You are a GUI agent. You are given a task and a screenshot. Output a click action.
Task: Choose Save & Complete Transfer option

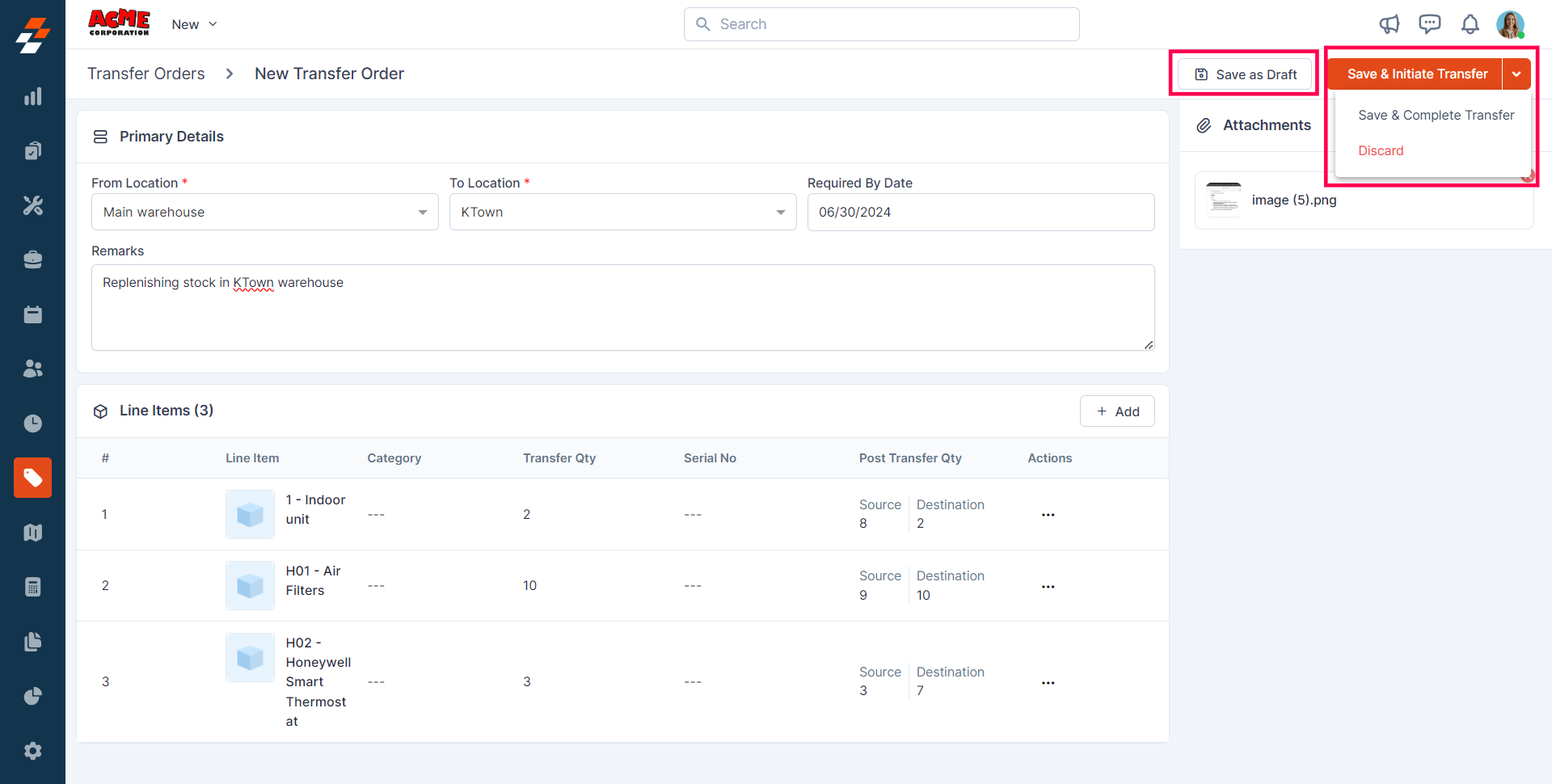(1436, 115)
